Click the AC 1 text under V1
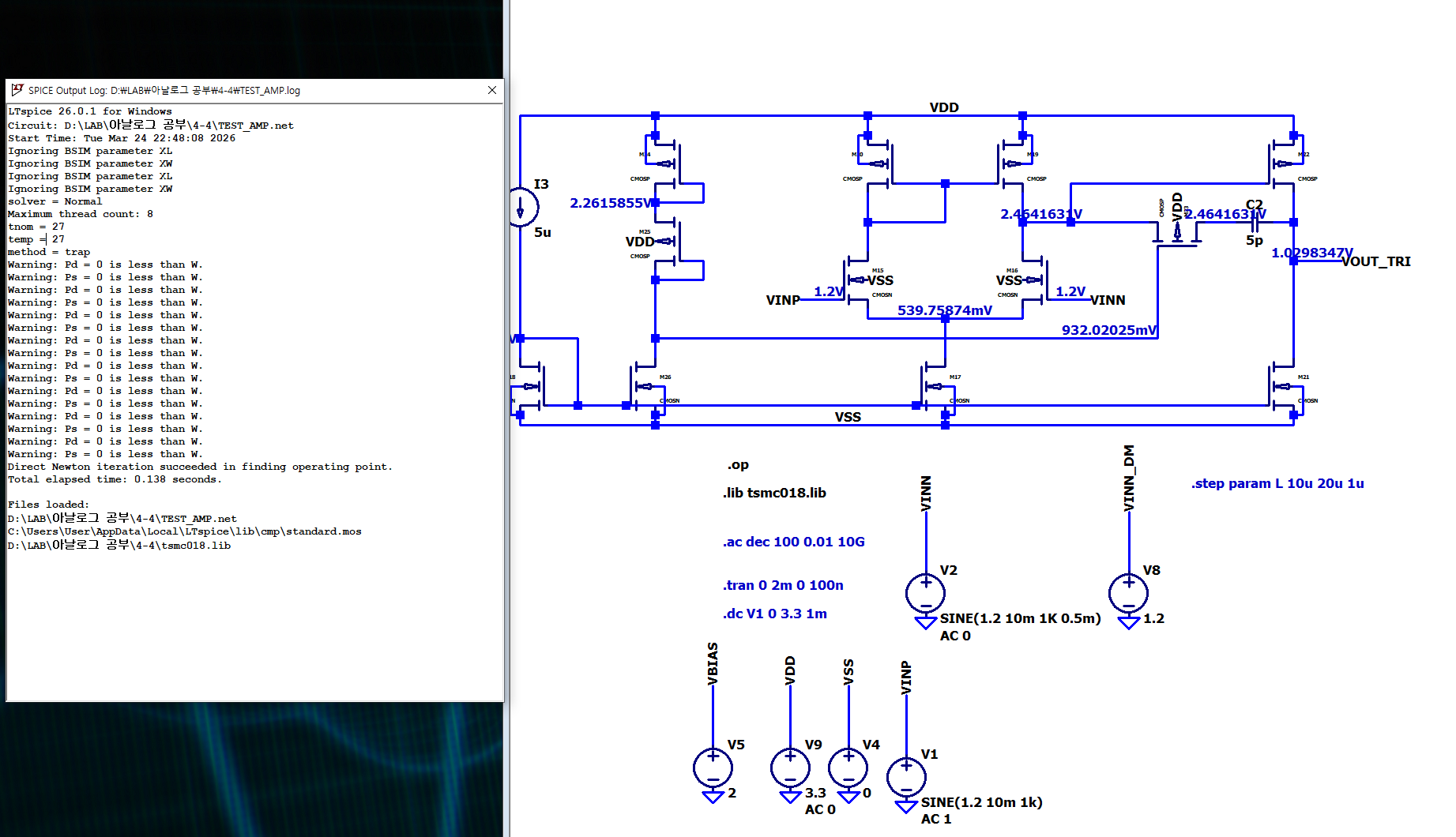The image size is (1456, 837). tap(936, 819)
